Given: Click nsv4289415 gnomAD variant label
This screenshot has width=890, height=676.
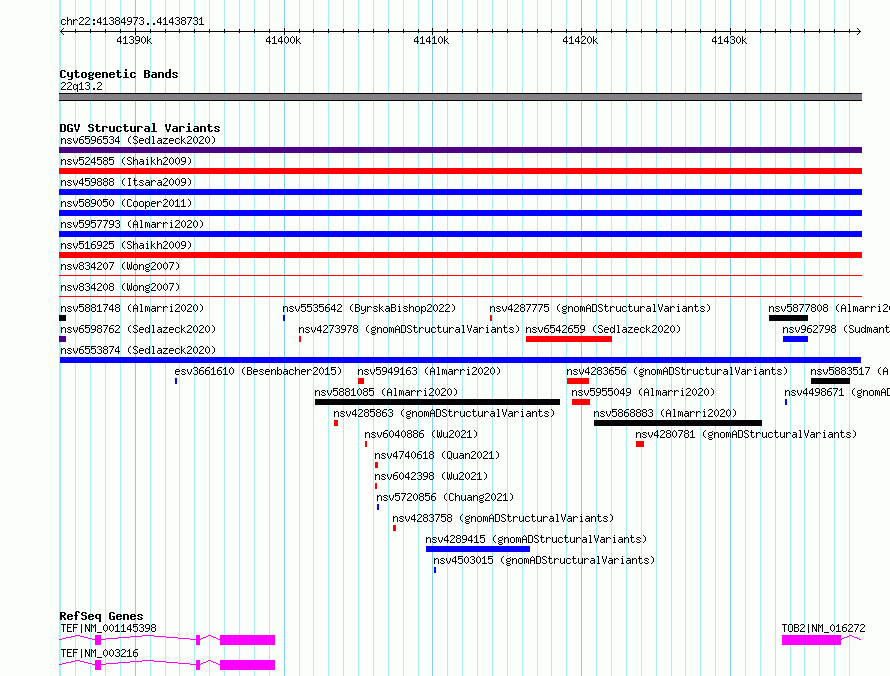Looking at the screenshot, I should [536, 539].
